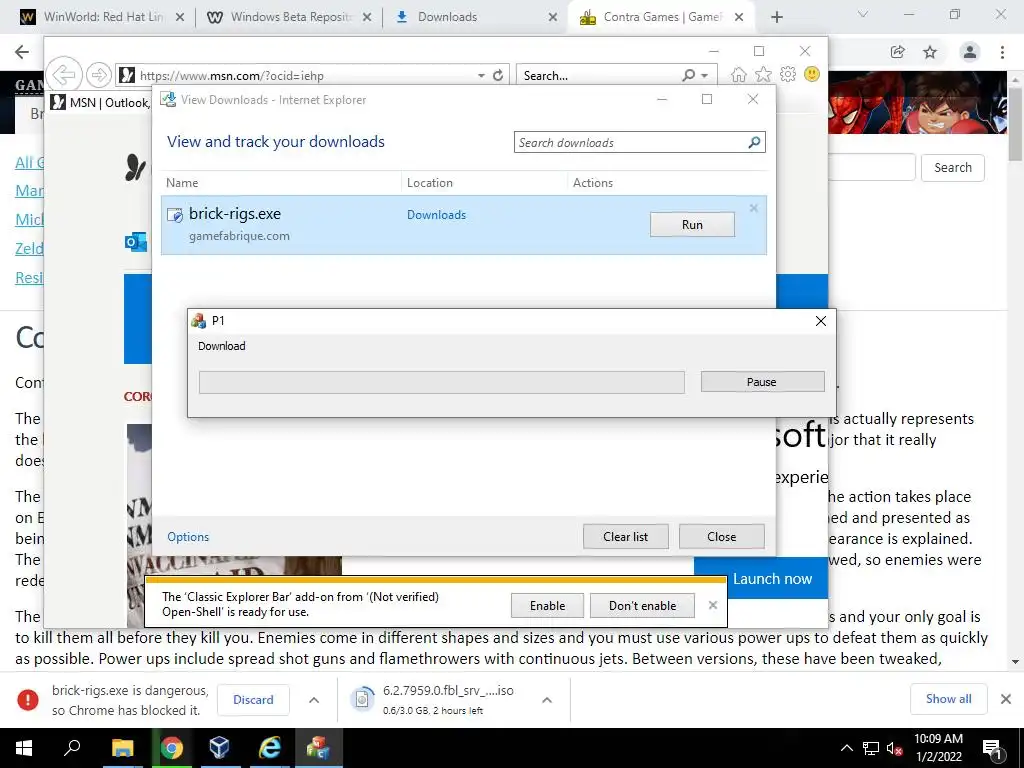
Task: Click Chrome taskbar icon
Action: (172, 748)
